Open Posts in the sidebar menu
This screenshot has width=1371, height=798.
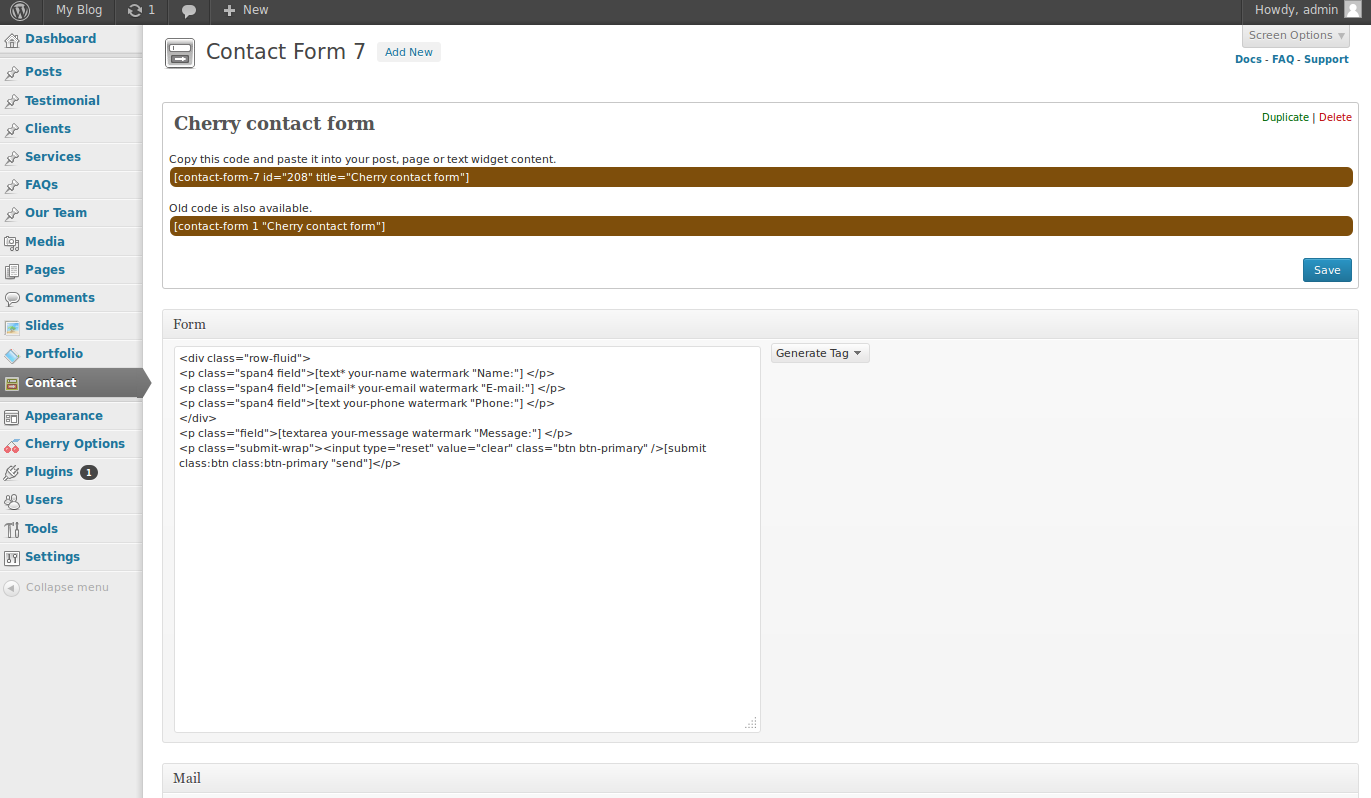pos(44,72)
